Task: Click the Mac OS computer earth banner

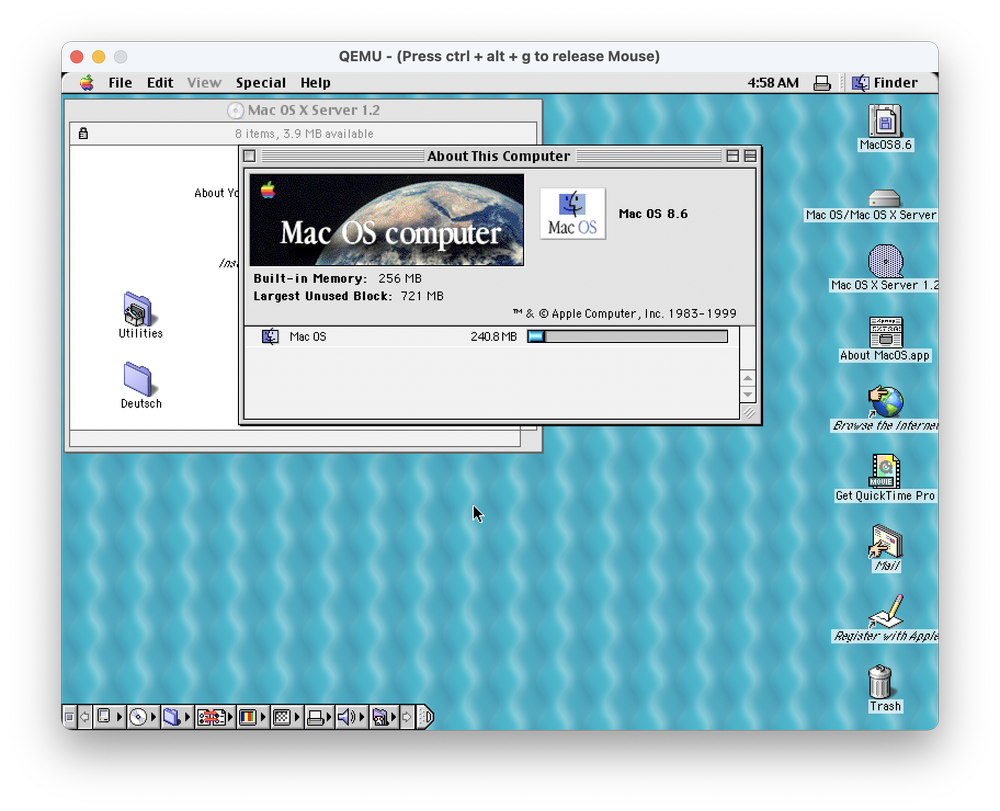Action: click(386, 220)
